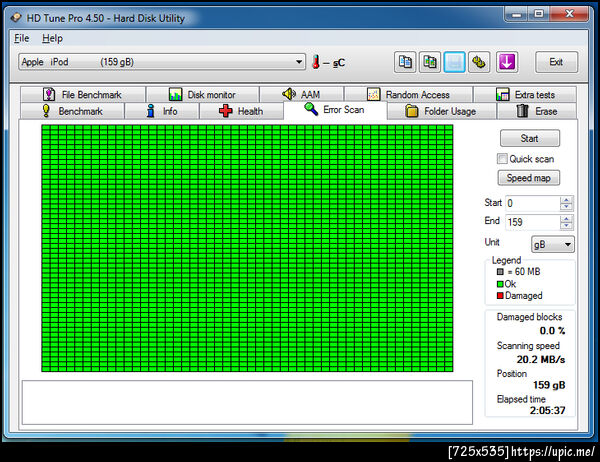The height and width of the screenshot is (462, 600).
Task: Switch to the Benchmark tab
Action: 72,111
